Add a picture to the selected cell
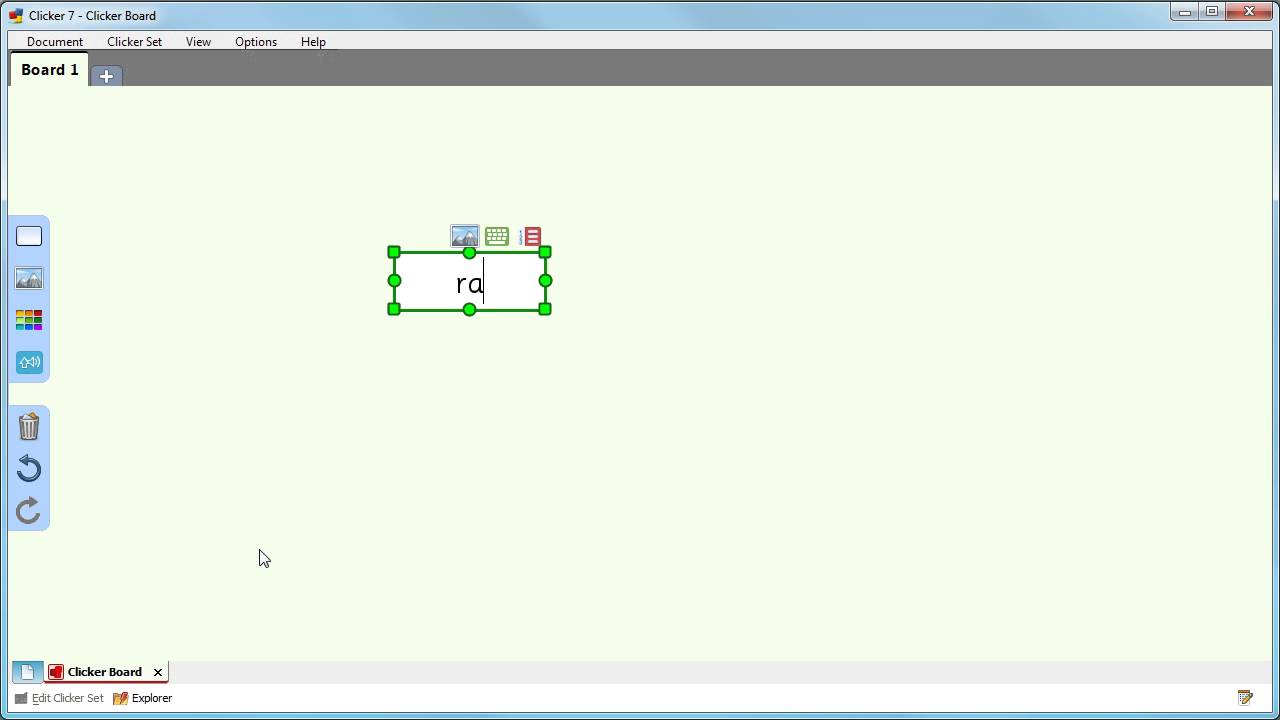The image size is (1280, 720). (465, 236)
